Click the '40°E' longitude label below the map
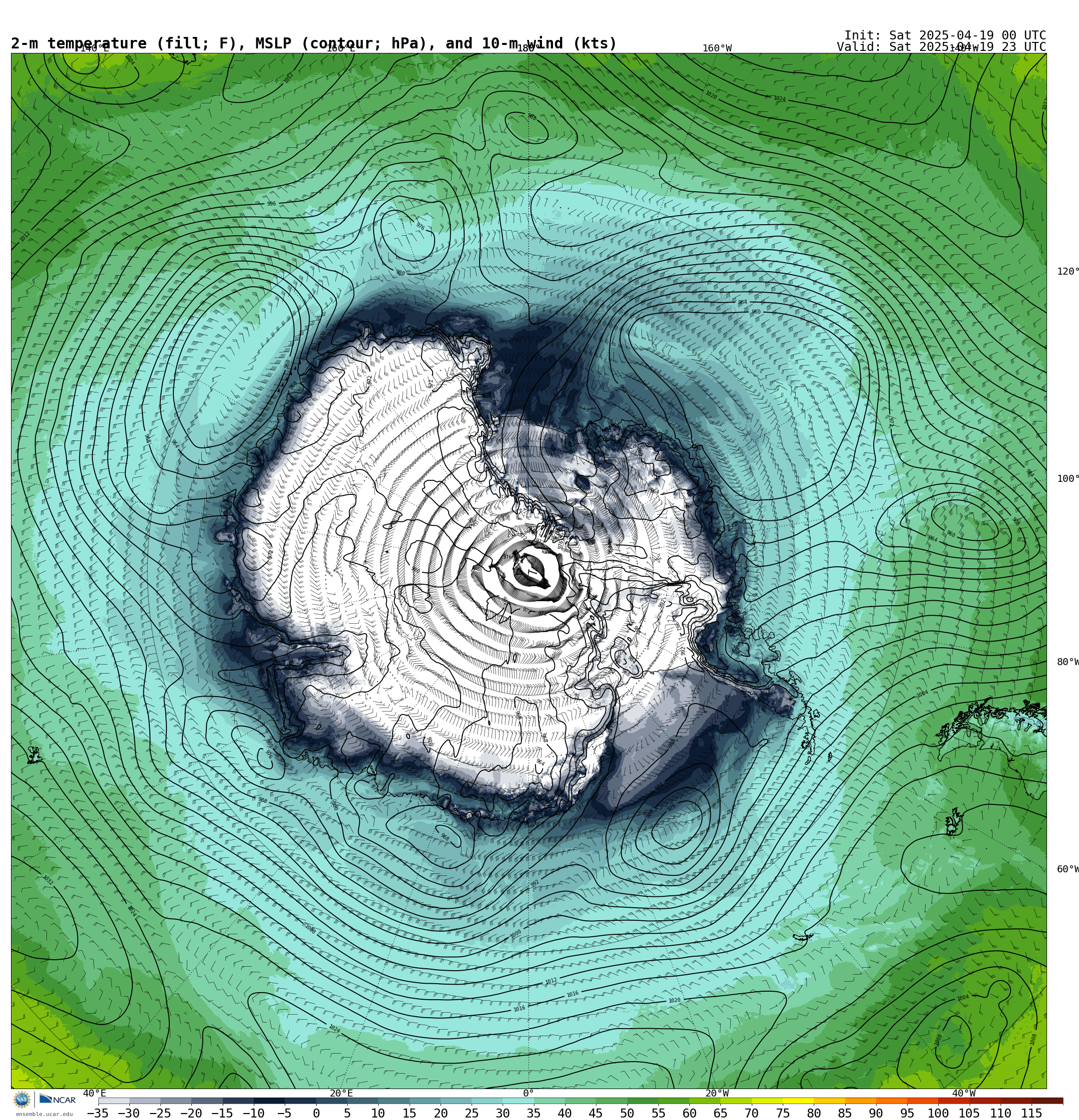1079x1120 pixels. pyautogui.click(x=94, y=1094)
